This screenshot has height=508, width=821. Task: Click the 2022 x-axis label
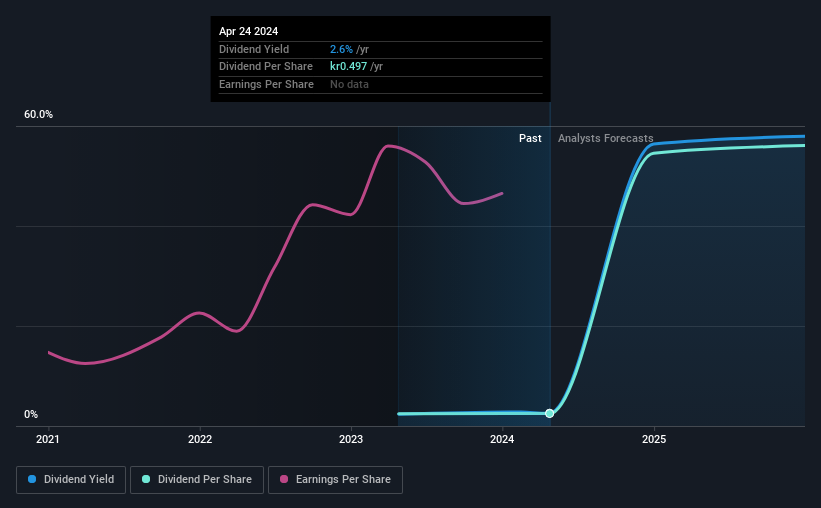(x=200, y=439)
